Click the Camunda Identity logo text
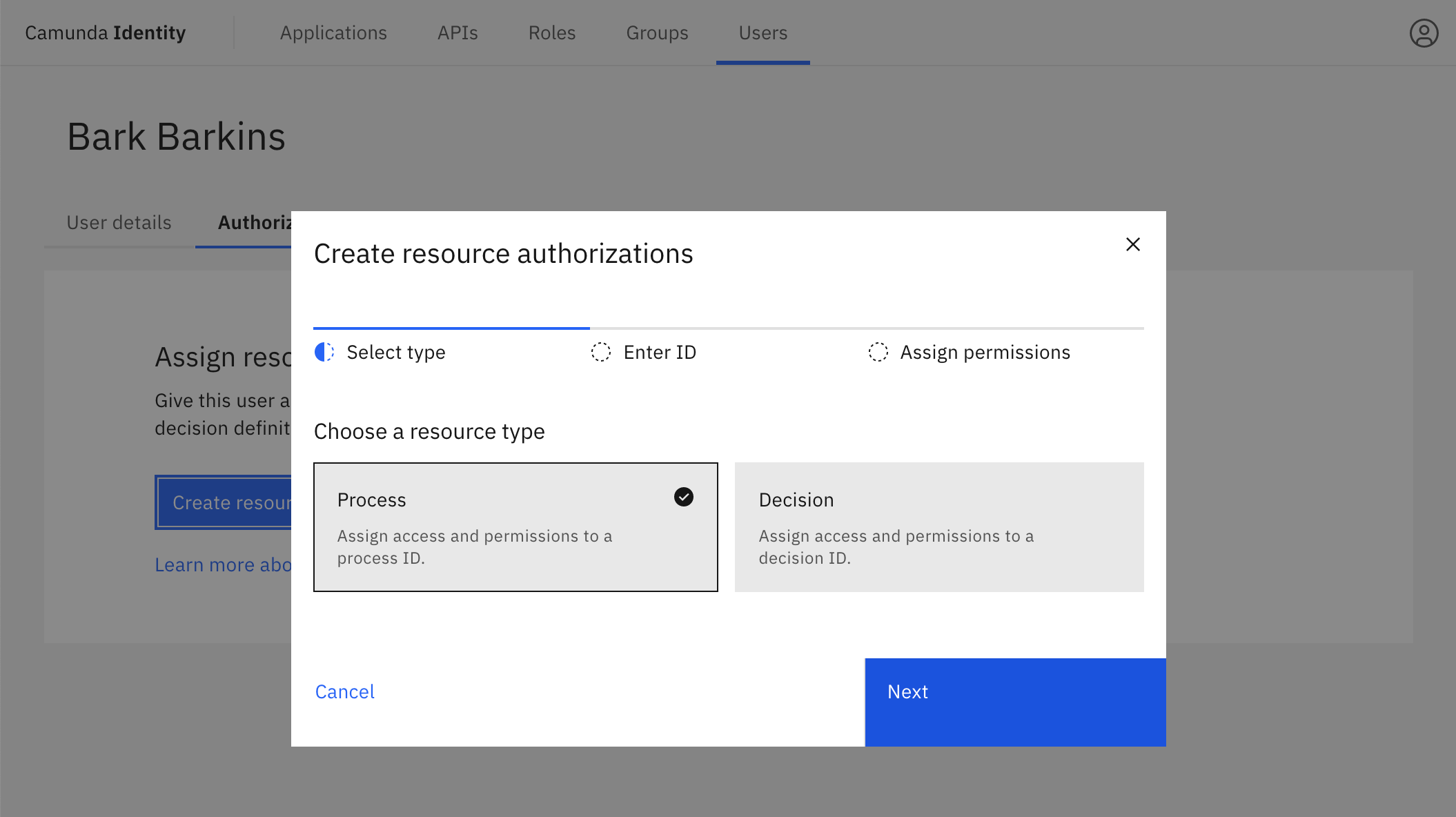 (x=105, y=32)
